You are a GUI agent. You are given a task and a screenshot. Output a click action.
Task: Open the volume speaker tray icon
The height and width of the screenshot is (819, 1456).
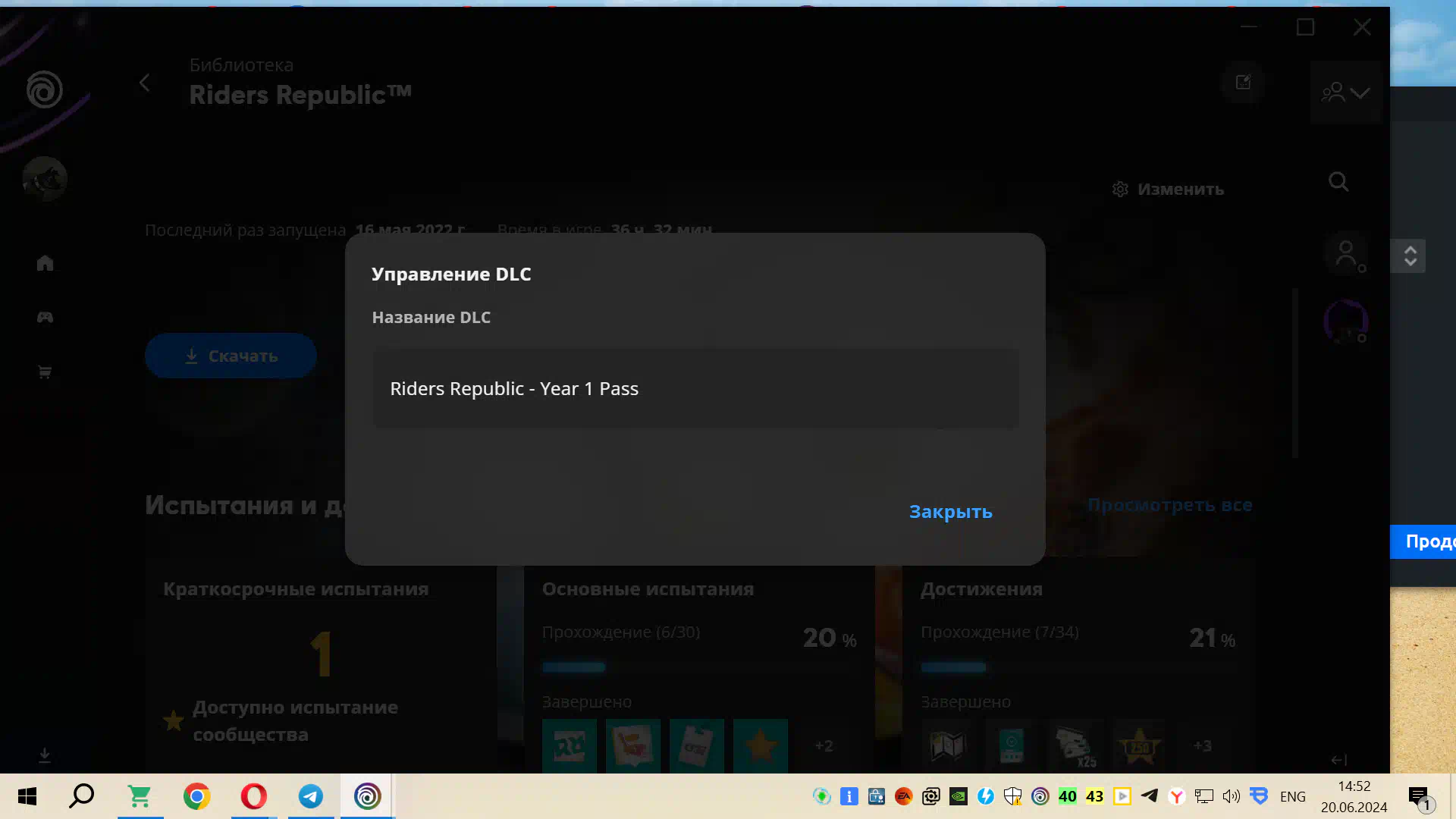(1232, 796)
